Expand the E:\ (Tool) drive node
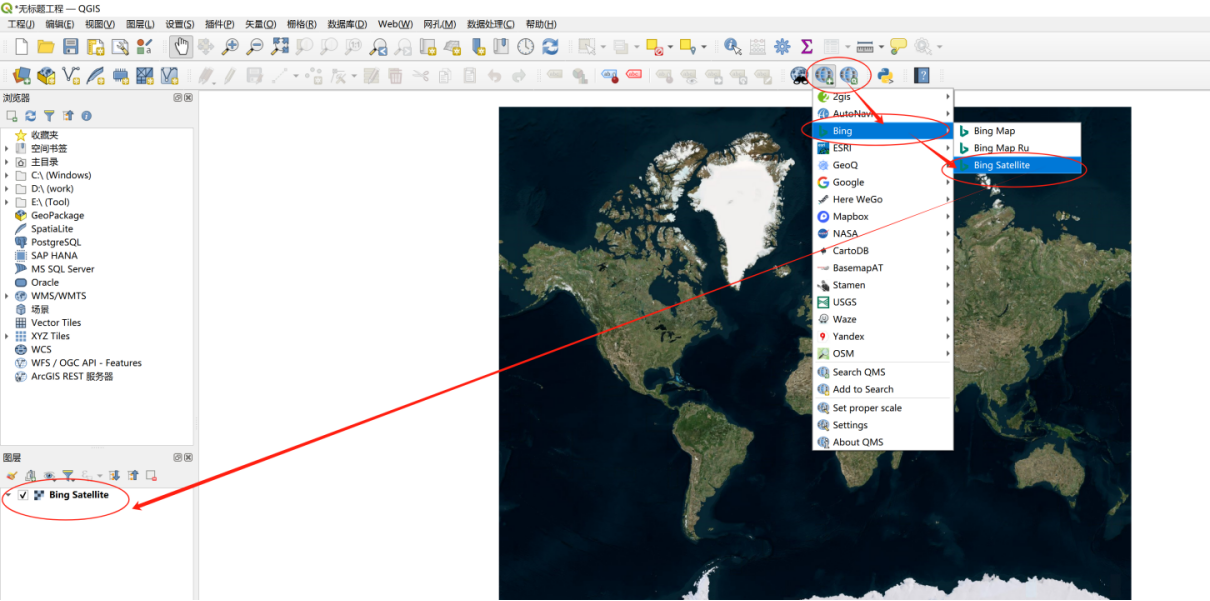 pos(6,202)
